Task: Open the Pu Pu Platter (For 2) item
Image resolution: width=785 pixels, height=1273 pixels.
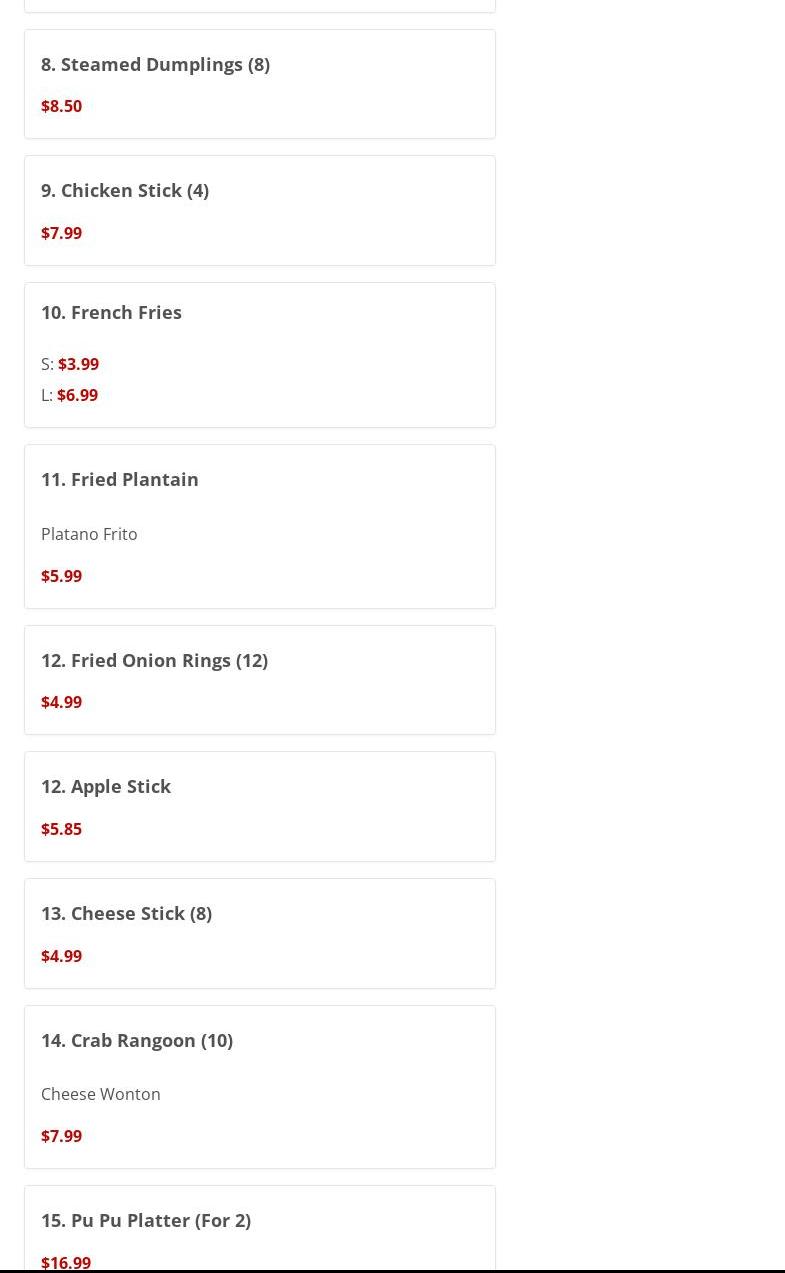Action: click(x=146, y=1220)
